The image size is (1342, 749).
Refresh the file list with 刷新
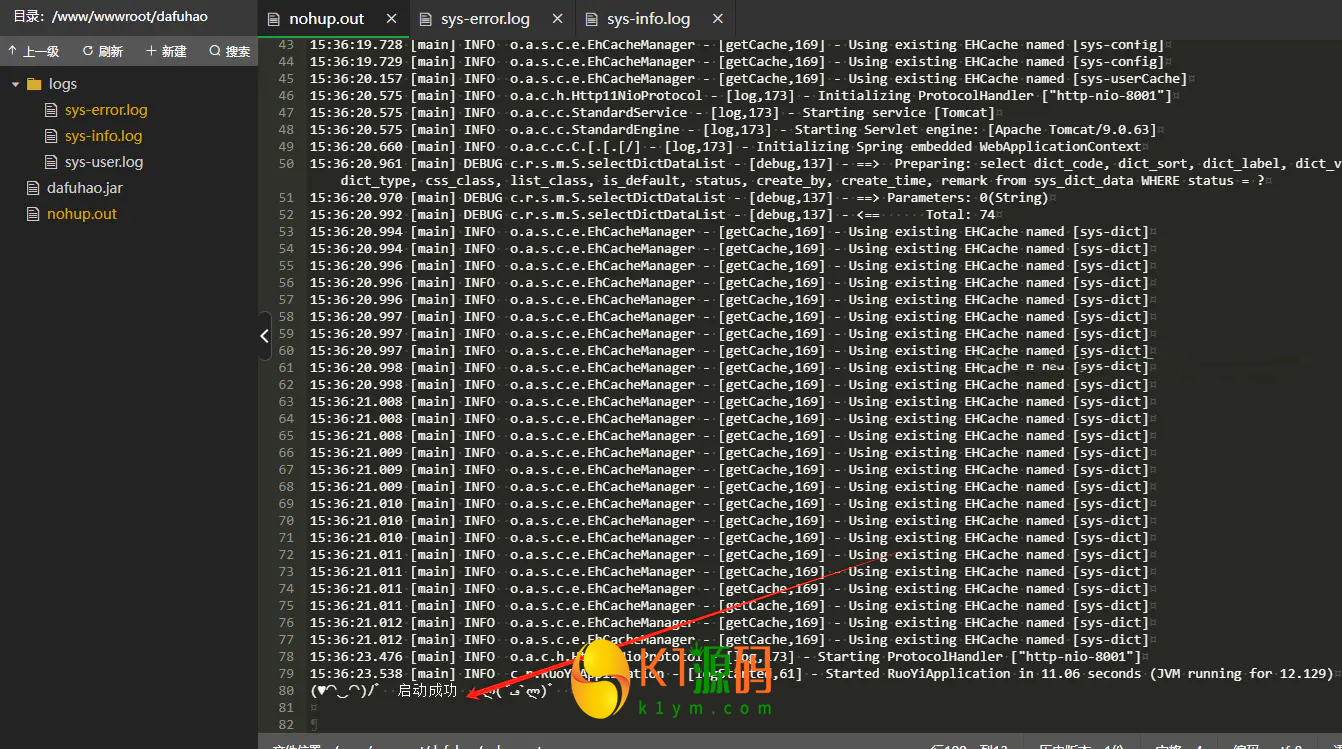tap(102, 51)
